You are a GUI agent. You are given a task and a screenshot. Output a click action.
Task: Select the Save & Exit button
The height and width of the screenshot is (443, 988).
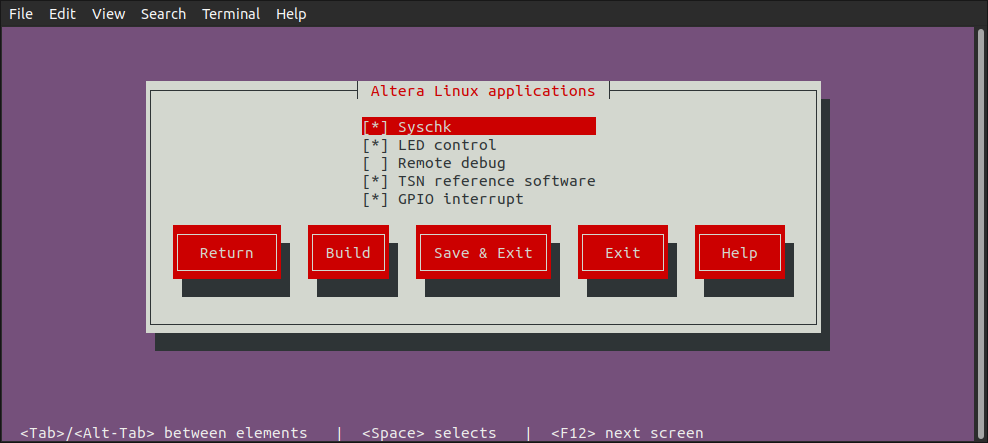[x=483, y=252]
